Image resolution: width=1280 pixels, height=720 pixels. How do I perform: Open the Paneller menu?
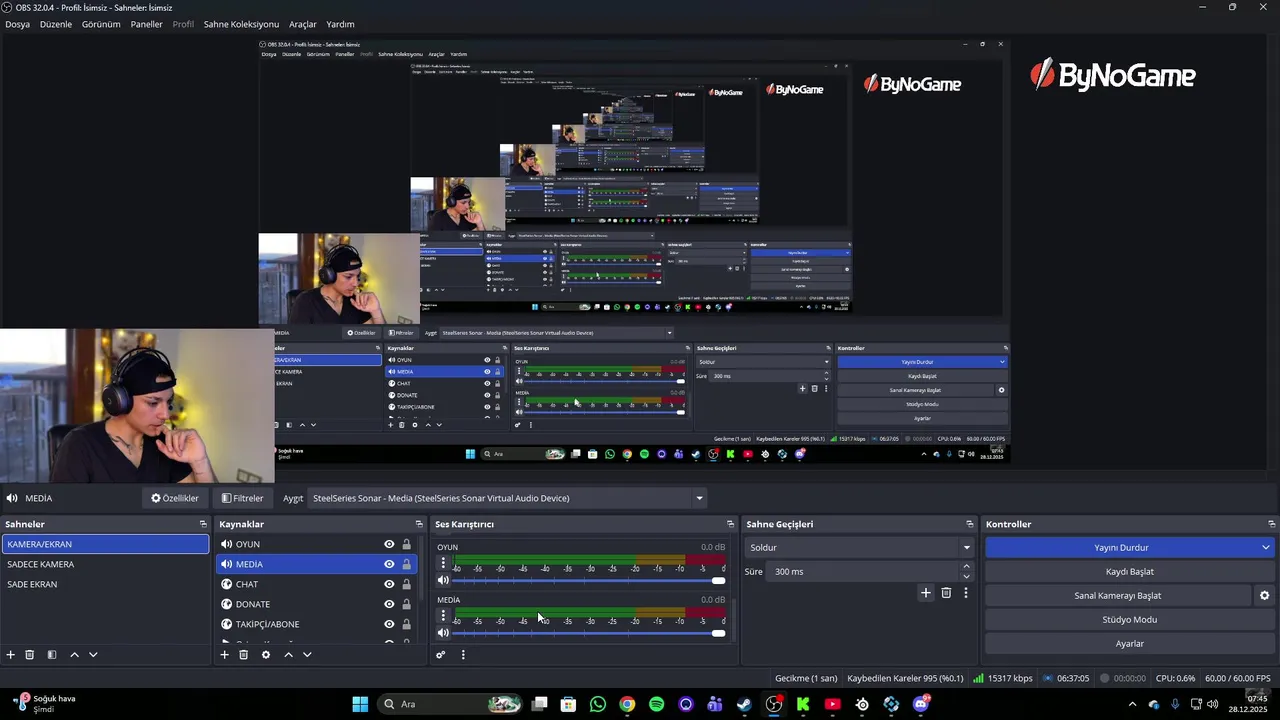(x=146, y=24)
